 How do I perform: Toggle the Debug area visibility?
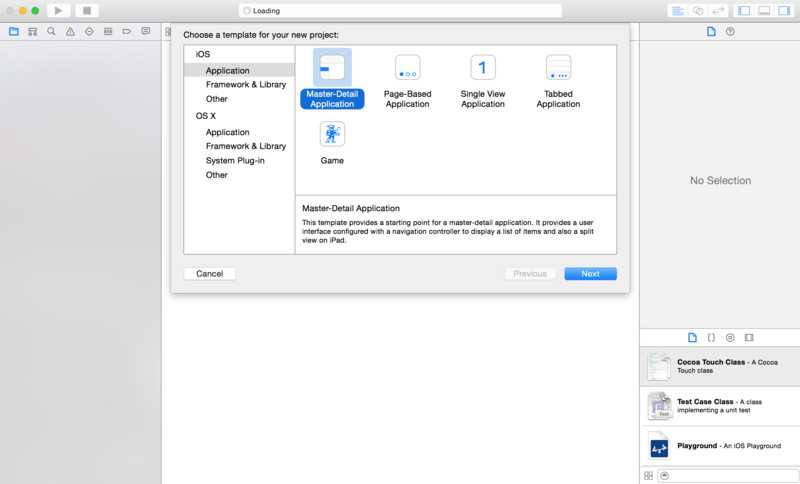click(x=764, y=11)
